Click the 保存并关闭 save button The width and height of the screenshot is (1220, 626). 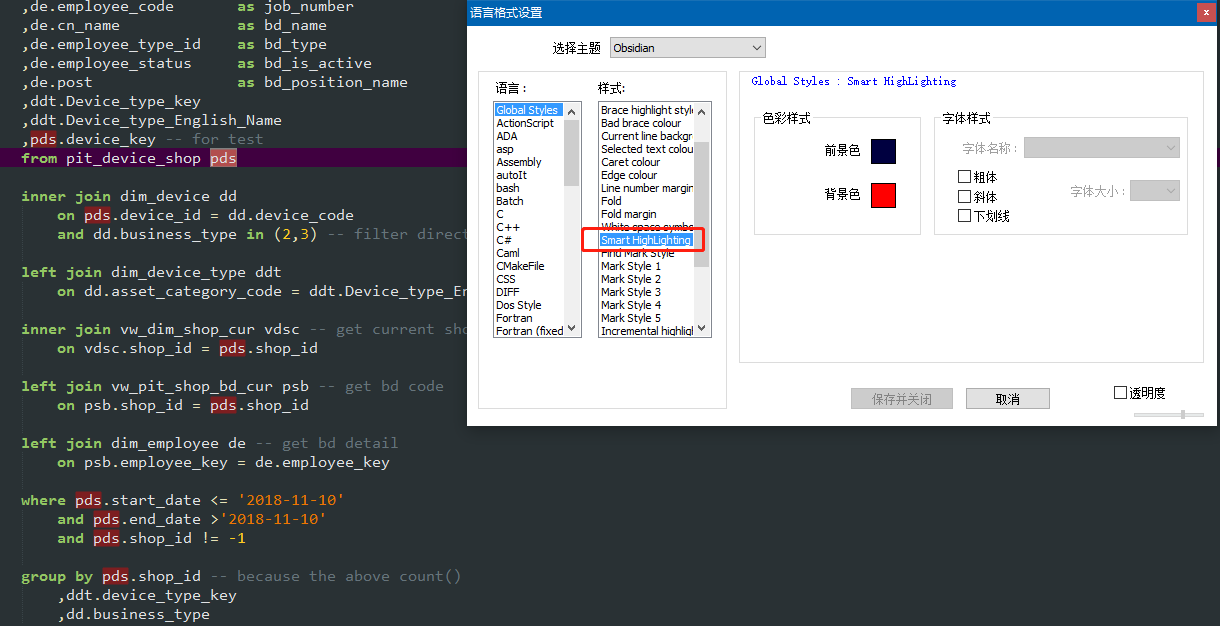901,398
